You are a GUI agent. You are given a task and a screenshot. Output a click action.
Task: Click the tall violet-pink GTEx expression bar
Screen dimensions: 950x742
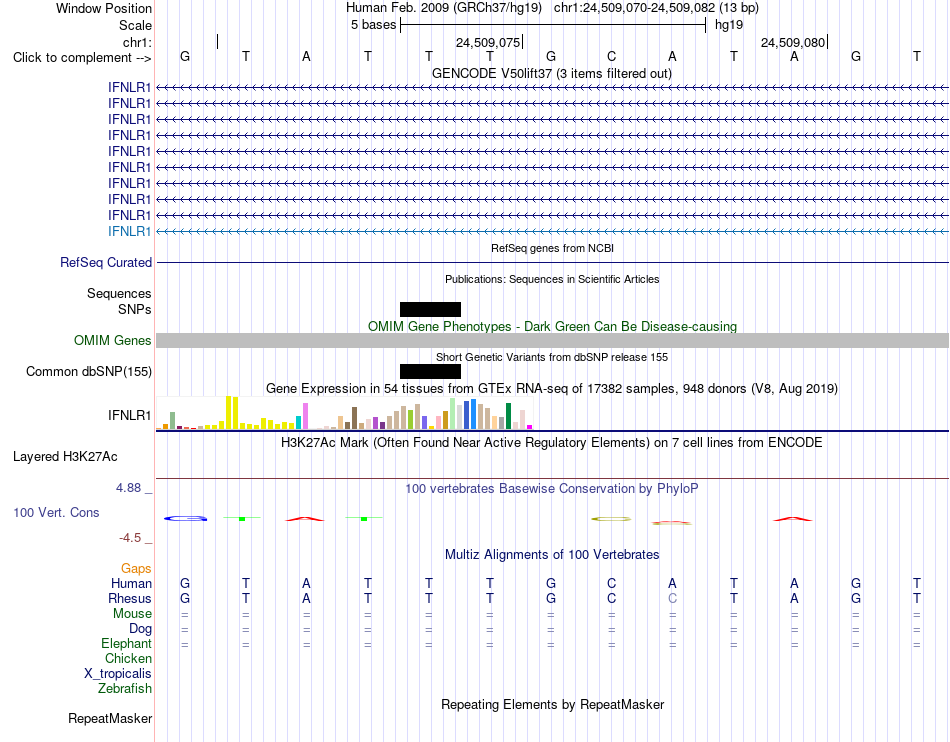305,416
